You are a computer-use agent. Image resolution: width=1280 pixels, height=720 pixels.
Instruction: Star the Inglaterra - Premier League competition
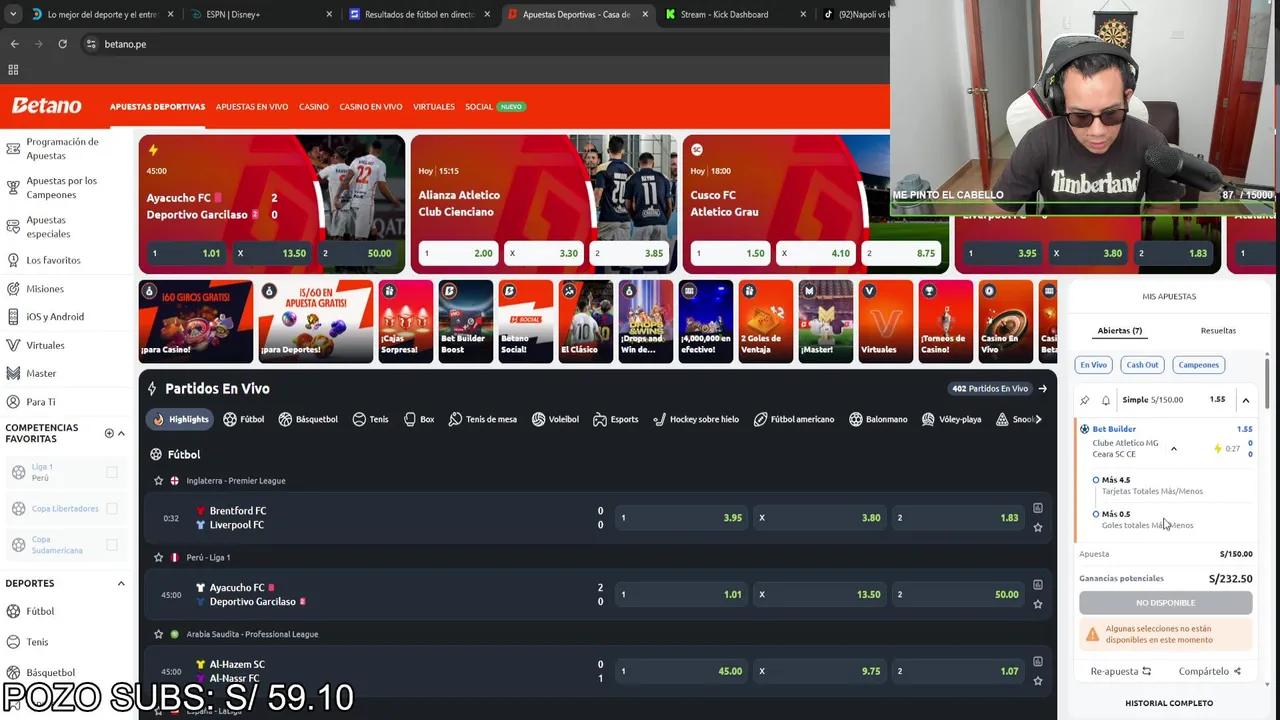(x=158, y=481)
